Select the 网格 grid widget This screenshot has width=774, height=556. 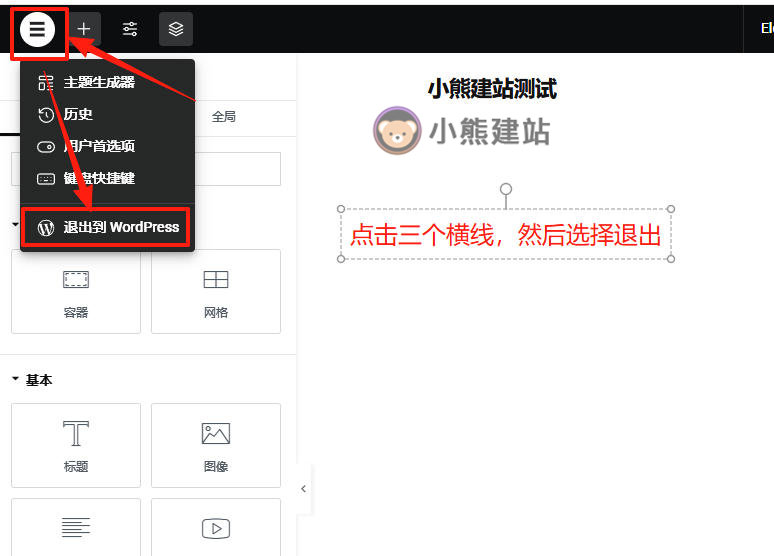coord(216,291)
